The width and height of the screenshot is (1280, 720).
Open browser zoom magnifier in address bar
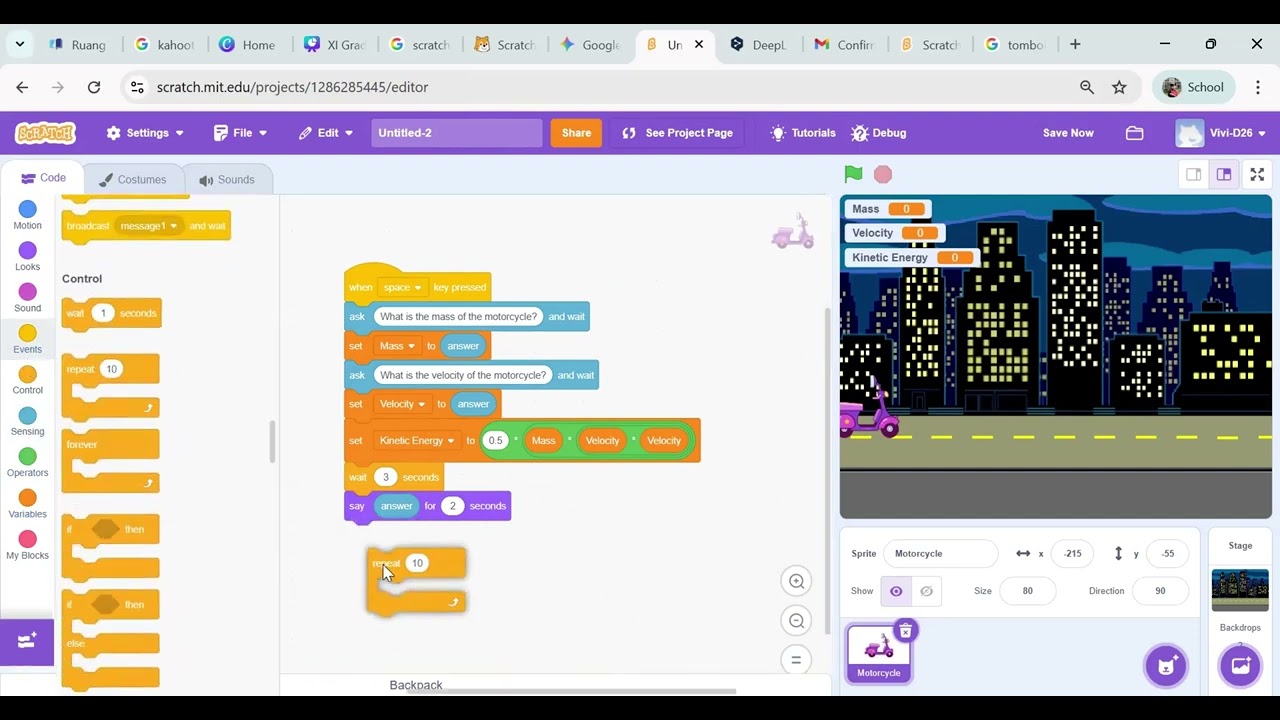pos(1087,87)
